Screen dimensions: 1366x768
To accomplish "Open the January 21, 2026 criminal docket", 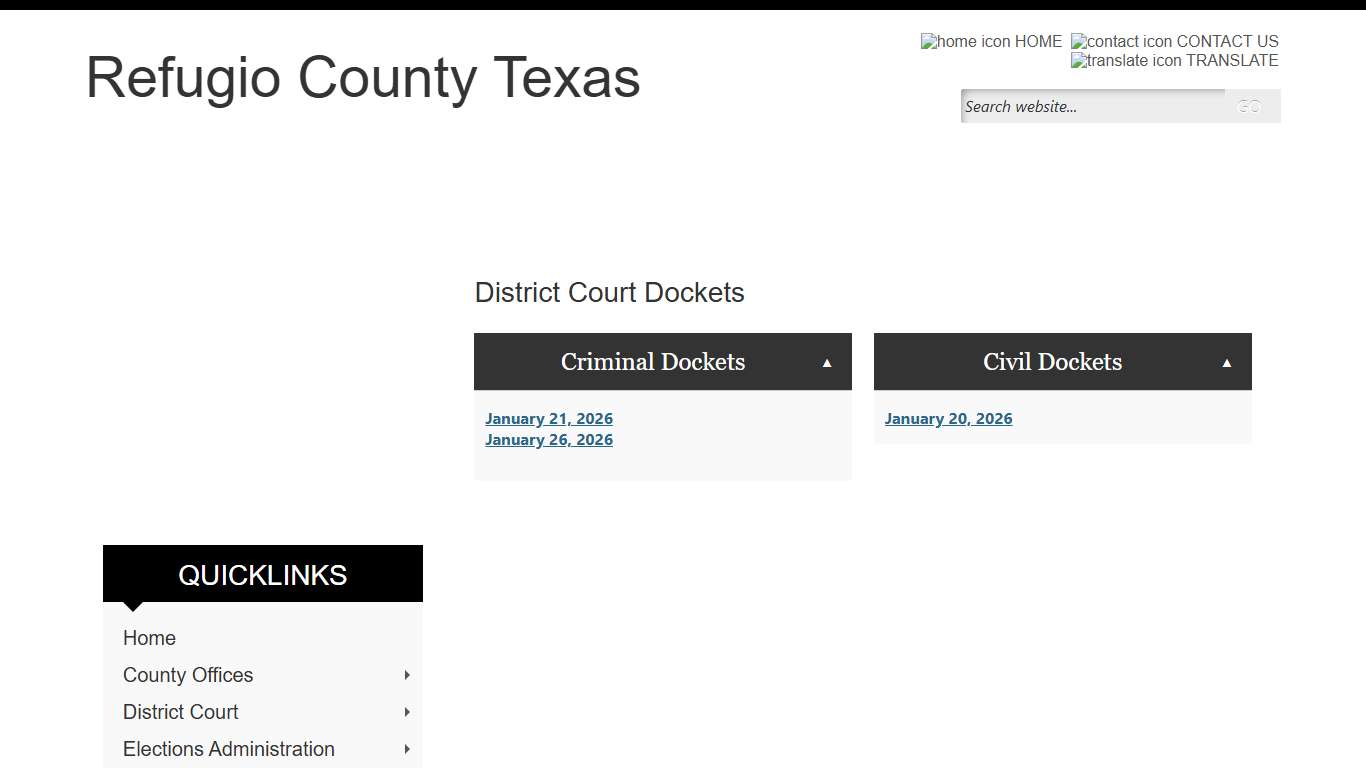I will tap(549, 418).
